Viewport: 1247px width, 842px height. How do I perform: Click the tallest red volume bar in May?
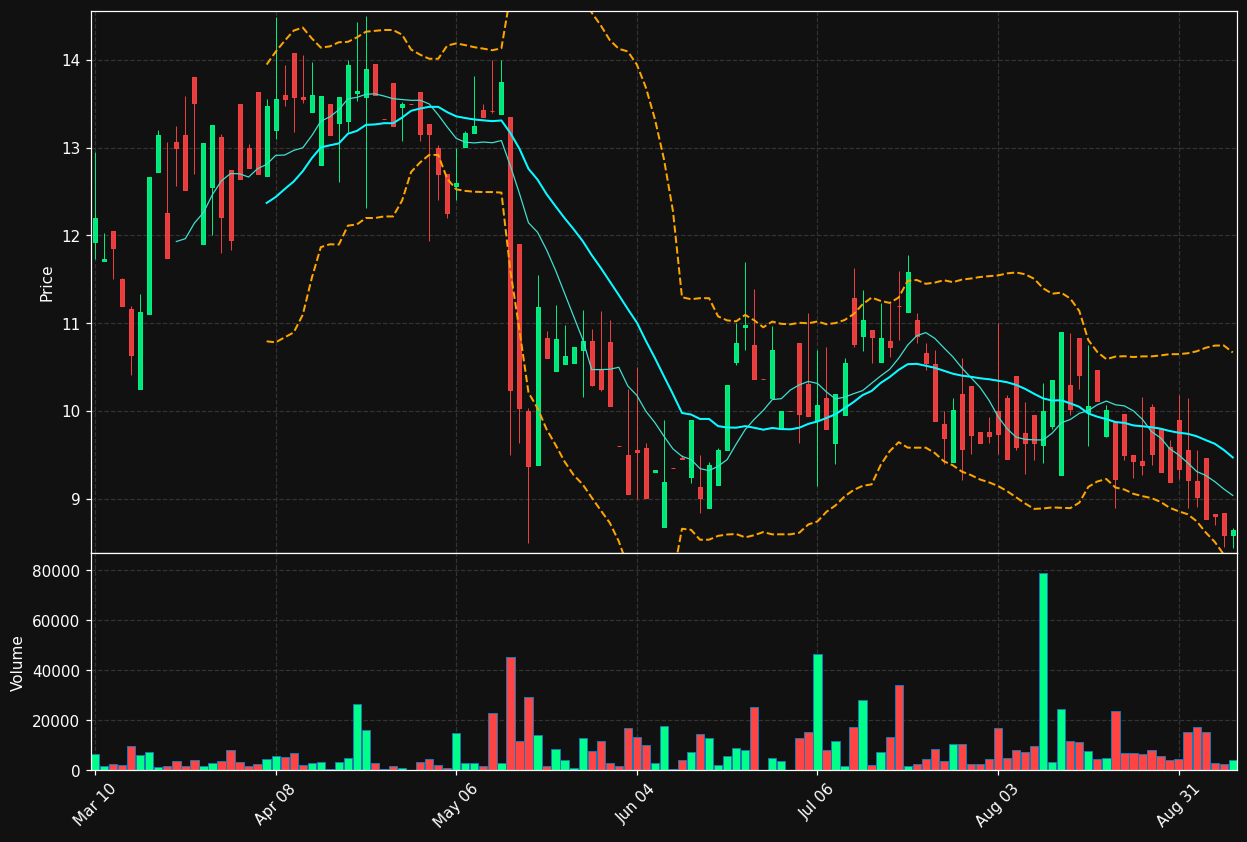(511, 714)
